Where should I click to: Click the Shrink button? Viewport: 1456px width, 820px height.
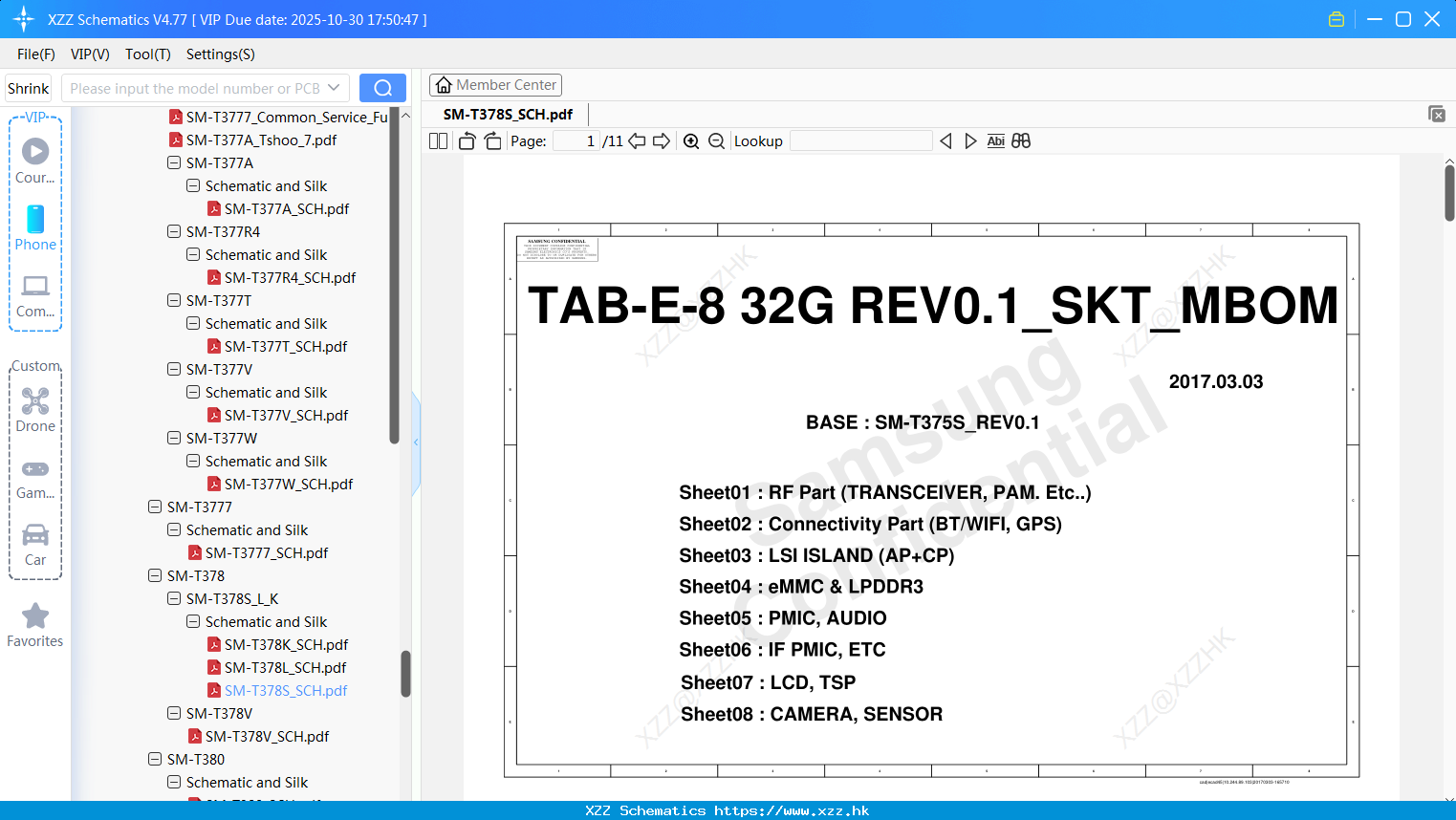[x=28, y=88]
